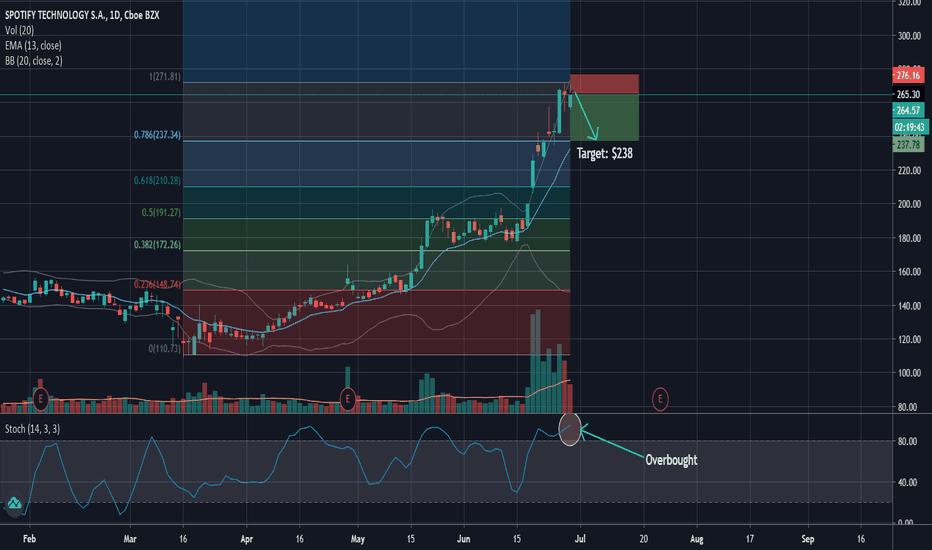This screenshot has width=932, height=550.
Task: Click the TradingView logo icon at bottom left
Action: tap(14, 503)
